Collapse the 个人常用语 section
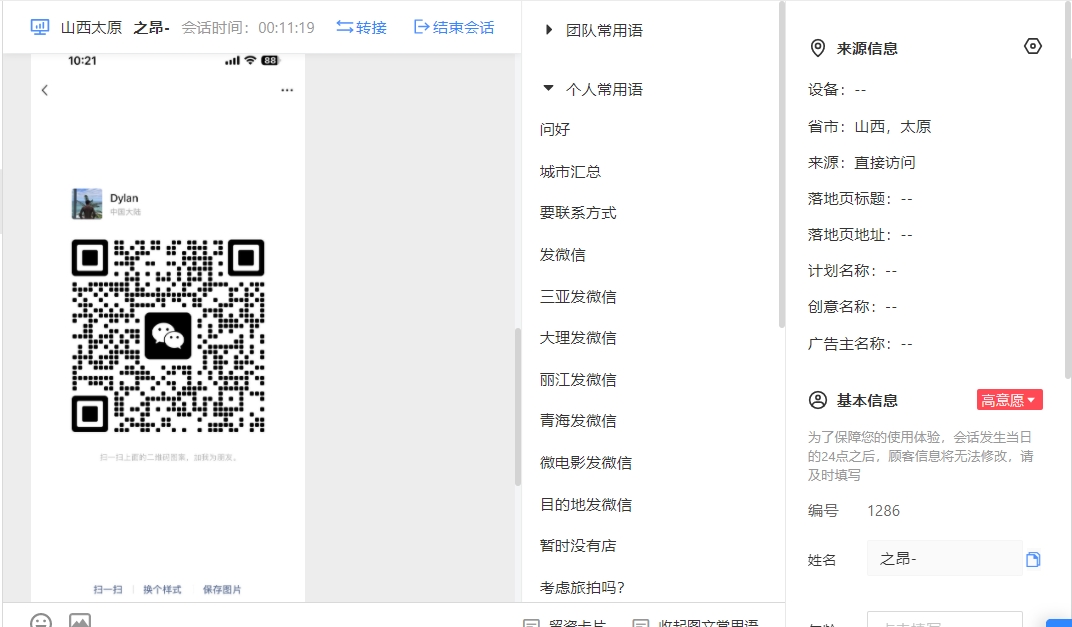This screenshot has width=1072, height=627. pos(594,90)
